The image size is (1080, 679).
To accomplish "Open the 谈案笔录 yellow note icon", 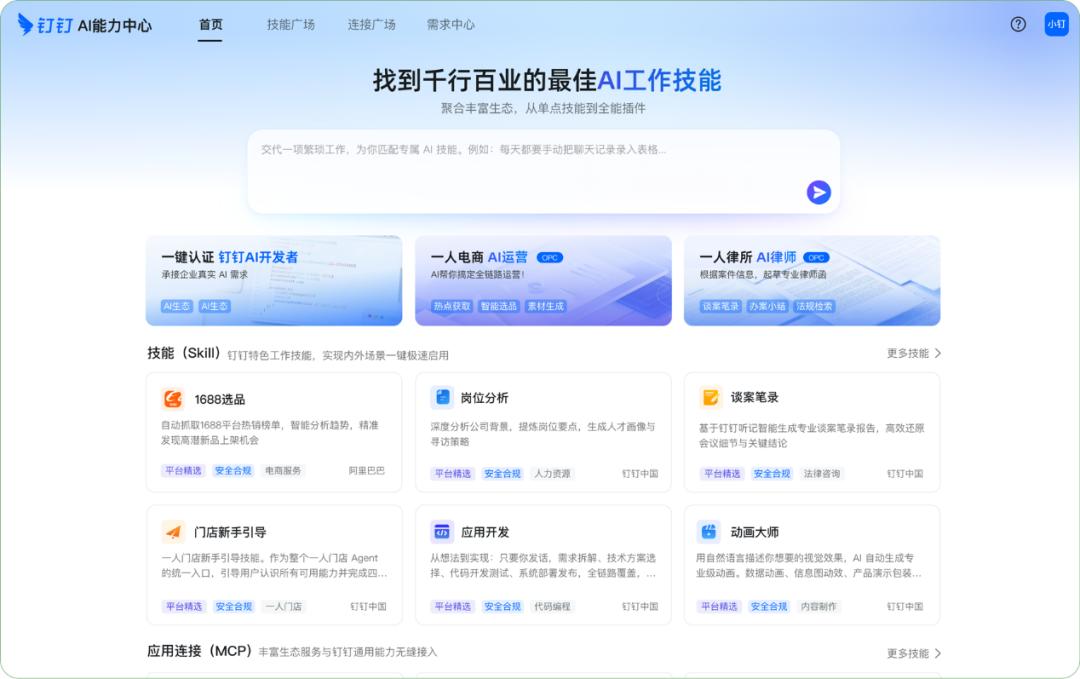I will [x=711, y=398].
